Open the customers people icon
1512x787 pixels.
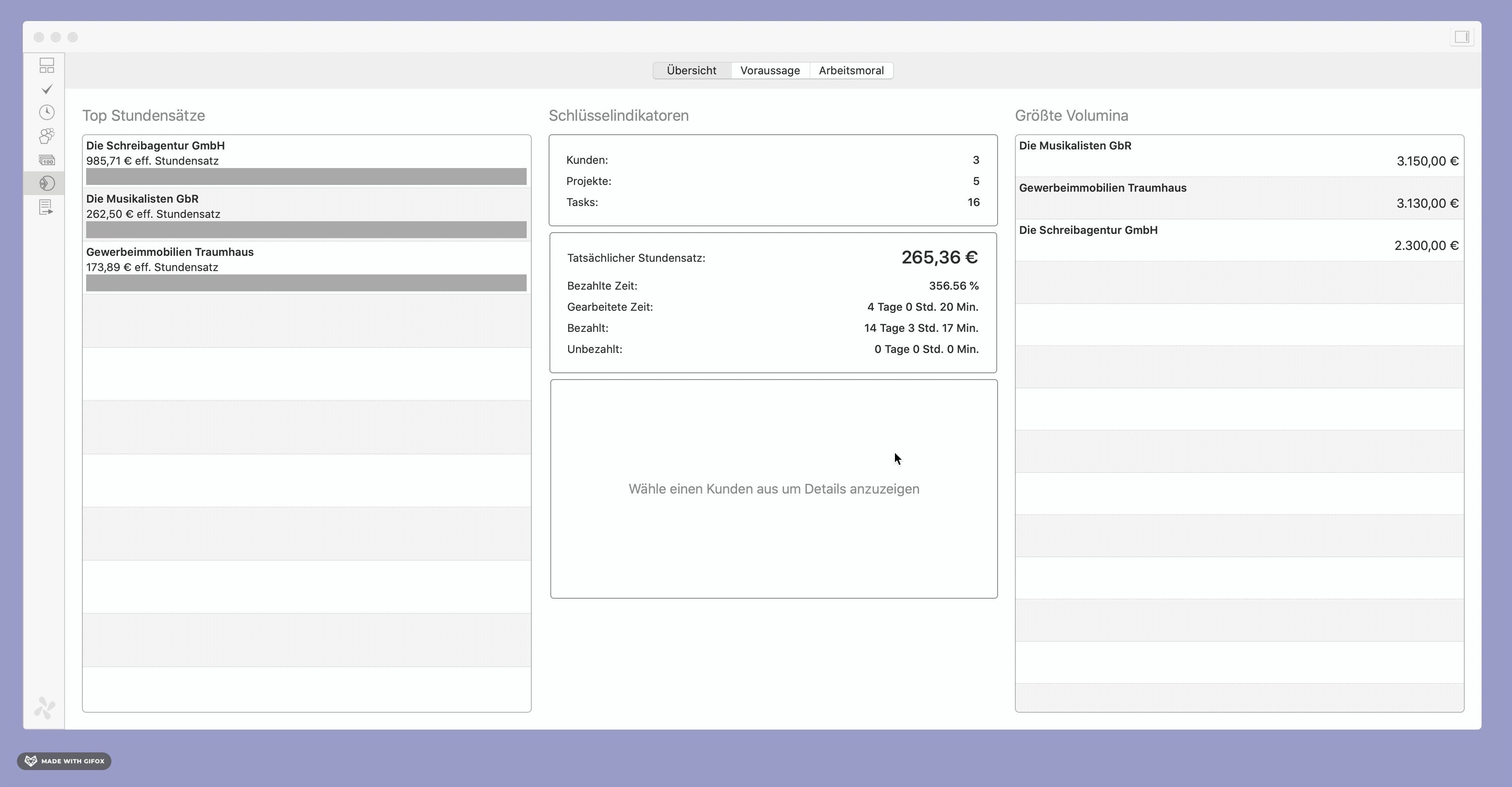[47, 136]
